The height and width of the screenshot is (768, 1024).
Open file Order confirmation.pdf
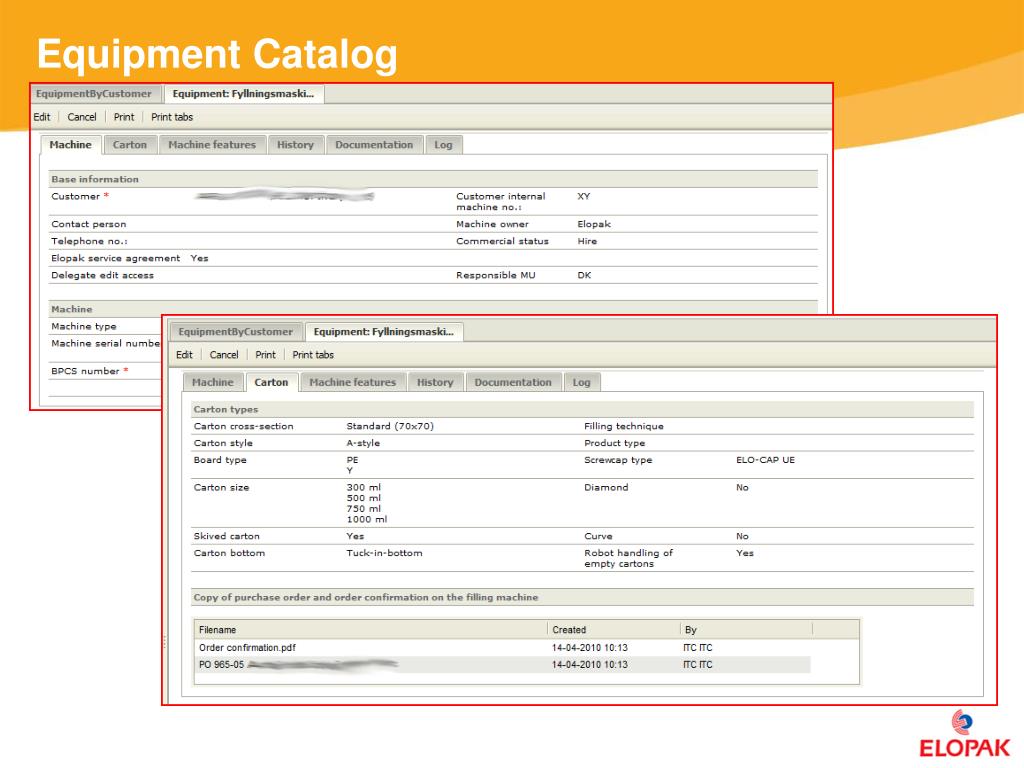pyautogui.click(x=248, y=648)
